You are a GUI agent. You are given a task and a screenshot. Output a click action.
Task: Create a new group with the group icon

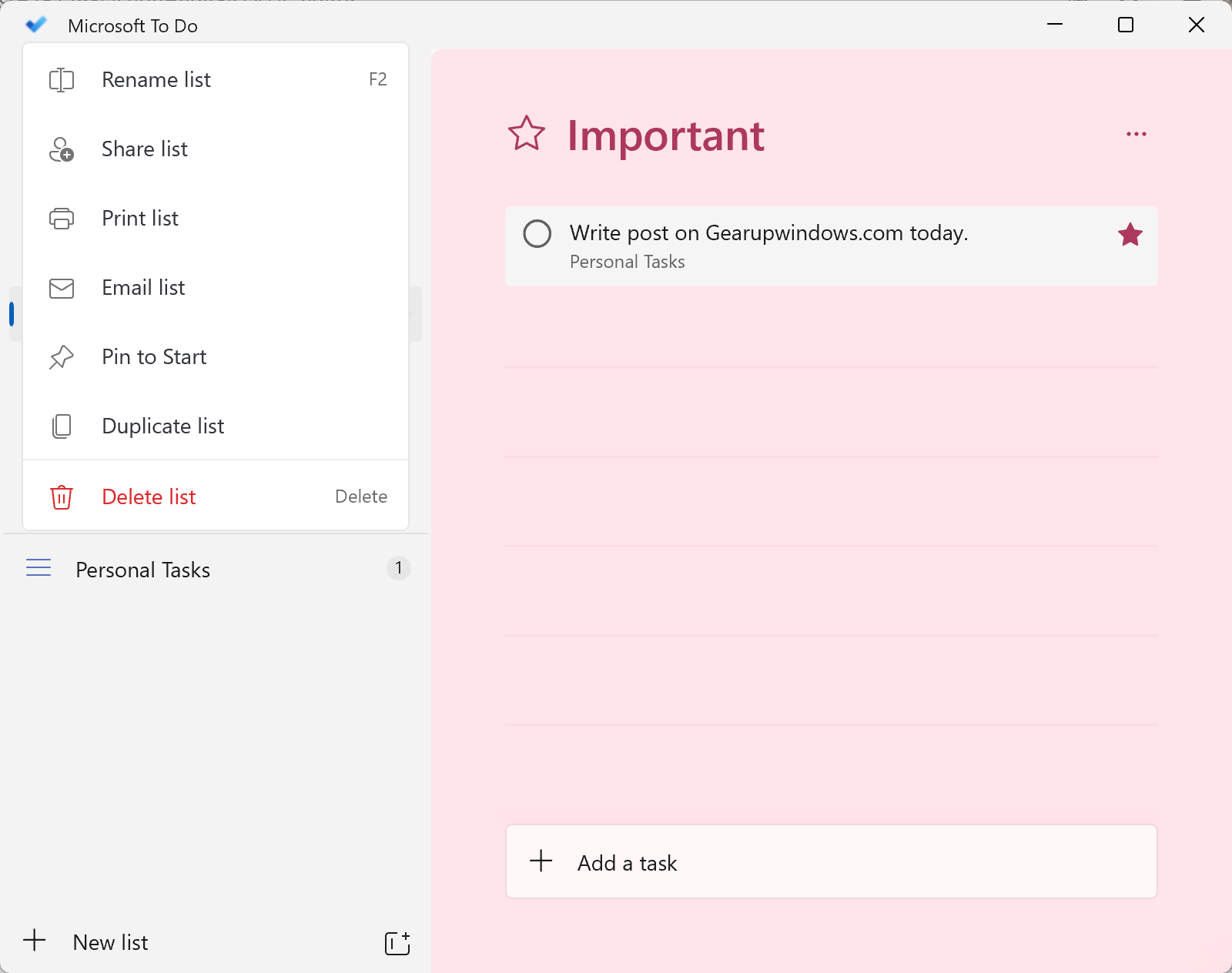[x=397, y=943]
